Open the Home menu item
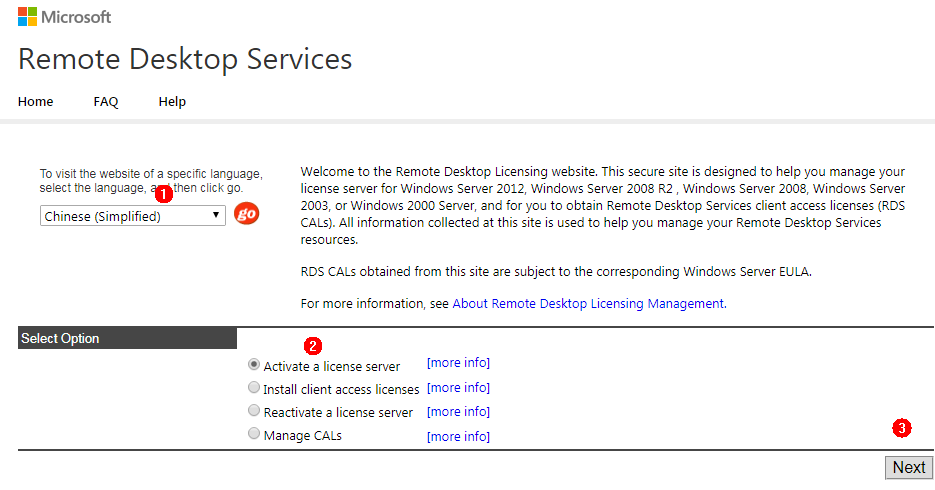Viewport: 935px width, 490px height. [x=35, y=101]
